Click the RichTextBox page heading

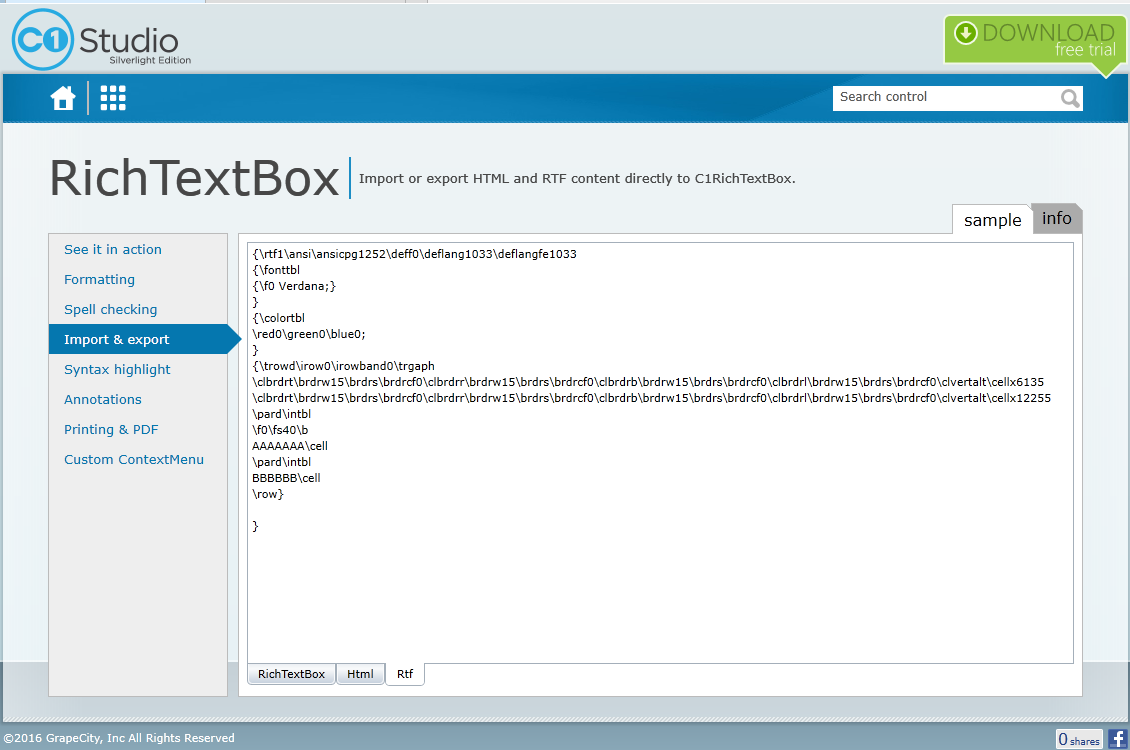194,178
